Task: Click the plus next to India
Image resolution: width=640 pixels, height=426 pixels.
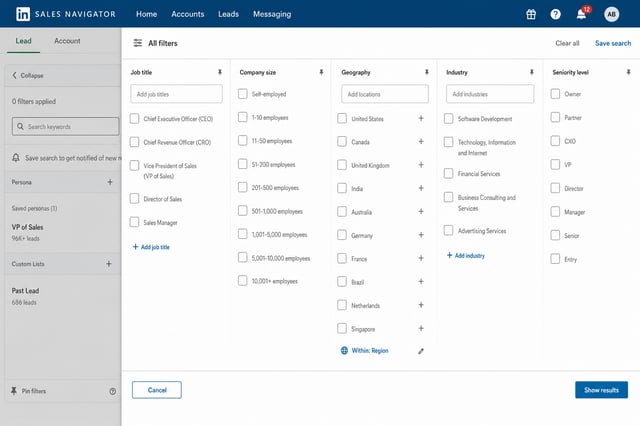Action: click(421, 188)
